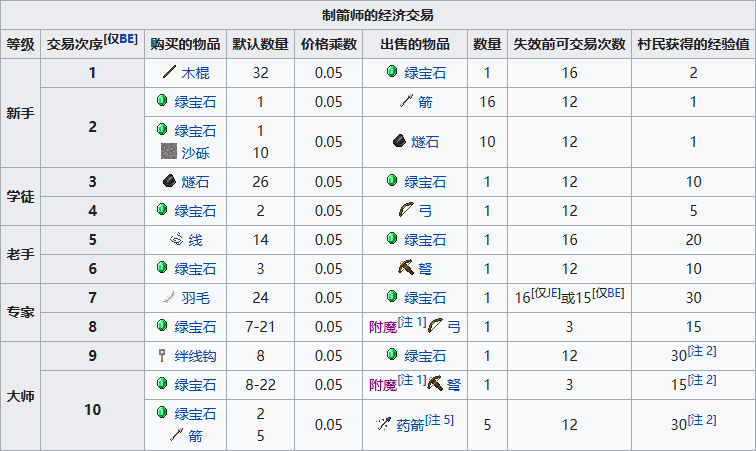Open the 木棍 item link
This screenshot has height=451, width=756.
coord(196,73)
